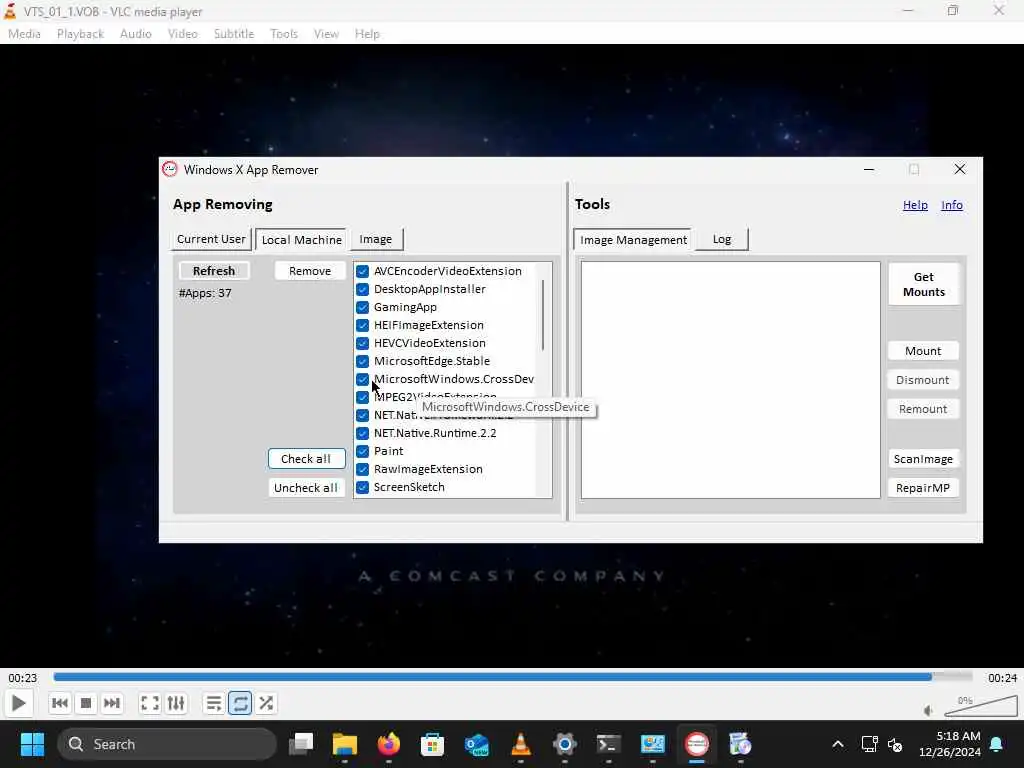Image resolution: width=1024 pixels, height=768 pixels.
Task: Uncheck AVCEncoderVideoExtension checkbox
Action: [362, 271]
